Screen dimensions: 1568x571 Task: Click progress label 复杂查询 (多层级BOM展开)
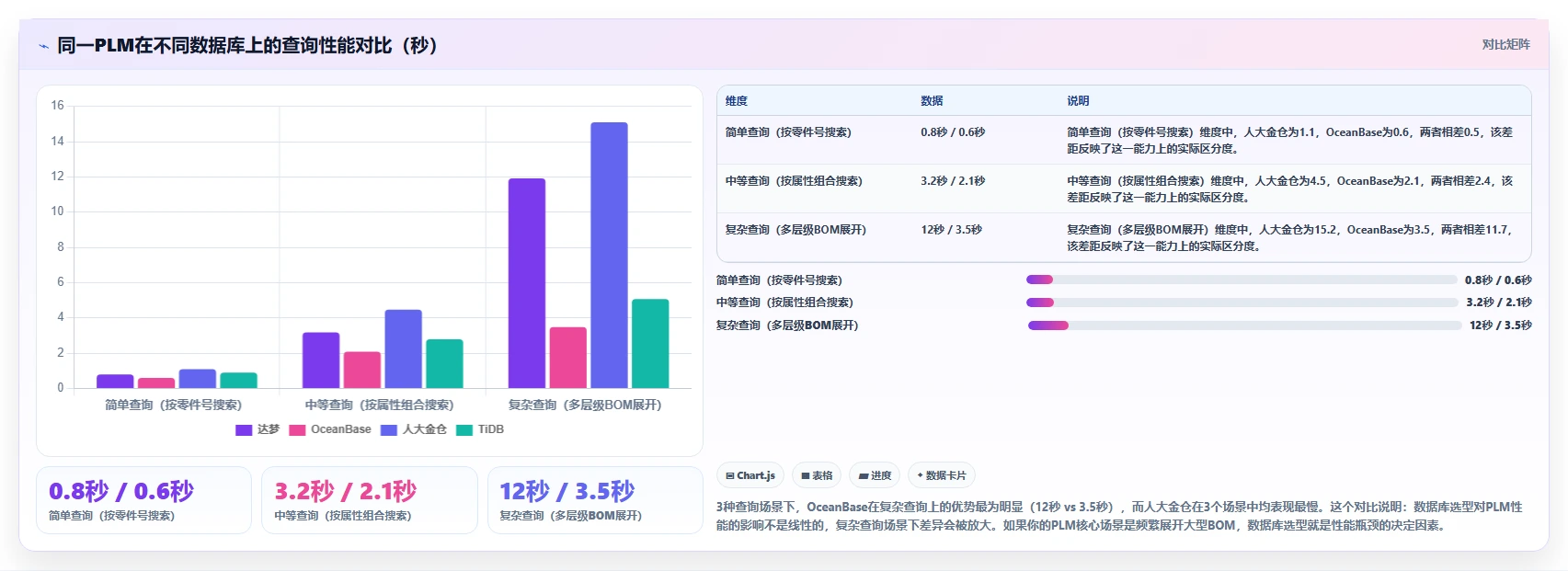pyautogui.click(x=787, y=325)
